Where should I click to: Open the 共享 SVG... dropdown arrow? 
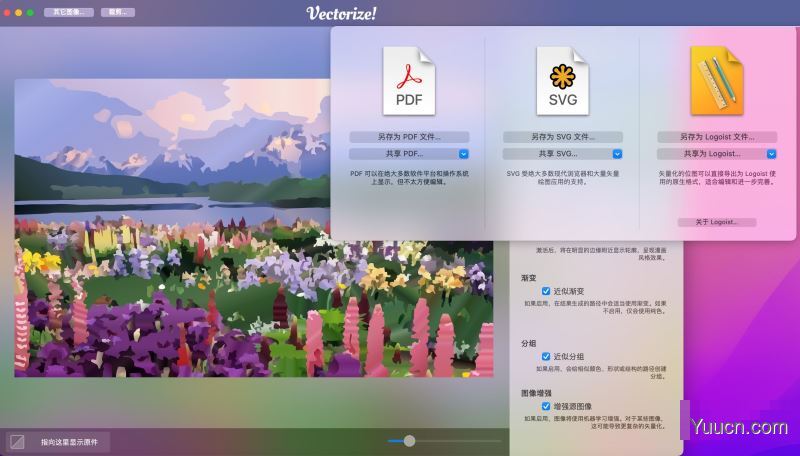pyautogui.click(x=617, y=154)
